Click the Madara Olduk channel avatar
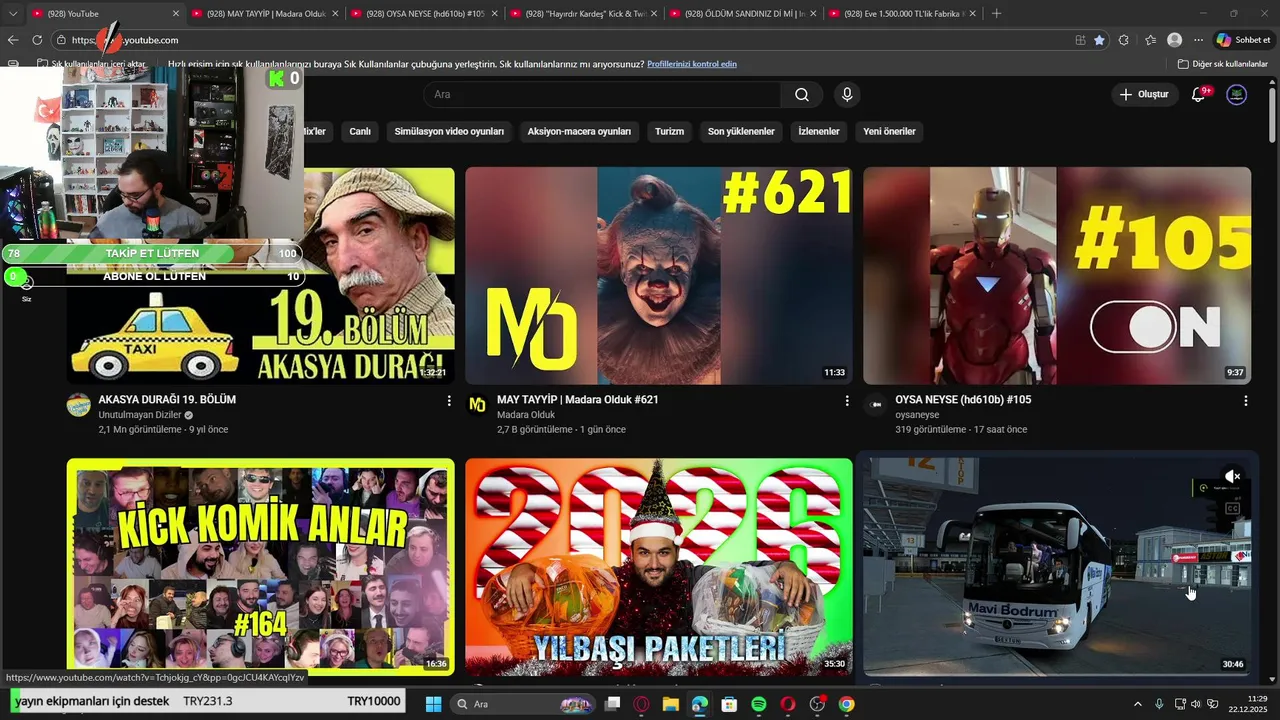 click(x=477, y=404)
